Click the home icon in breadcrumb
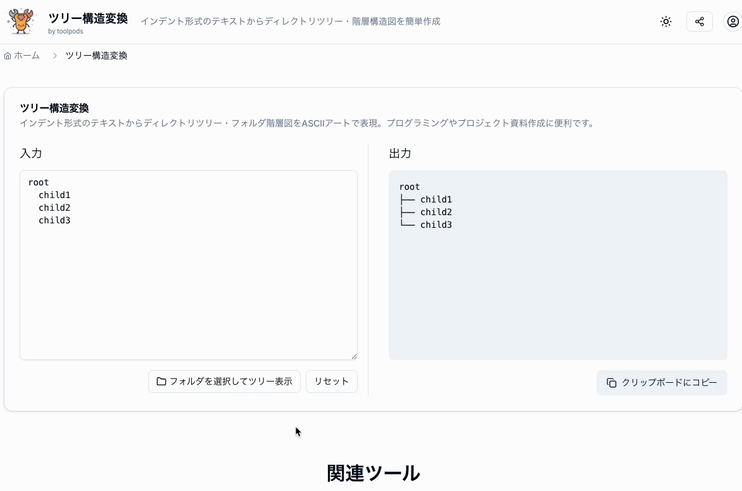This screenshot has height=491, width=742. tap(8, 56)
